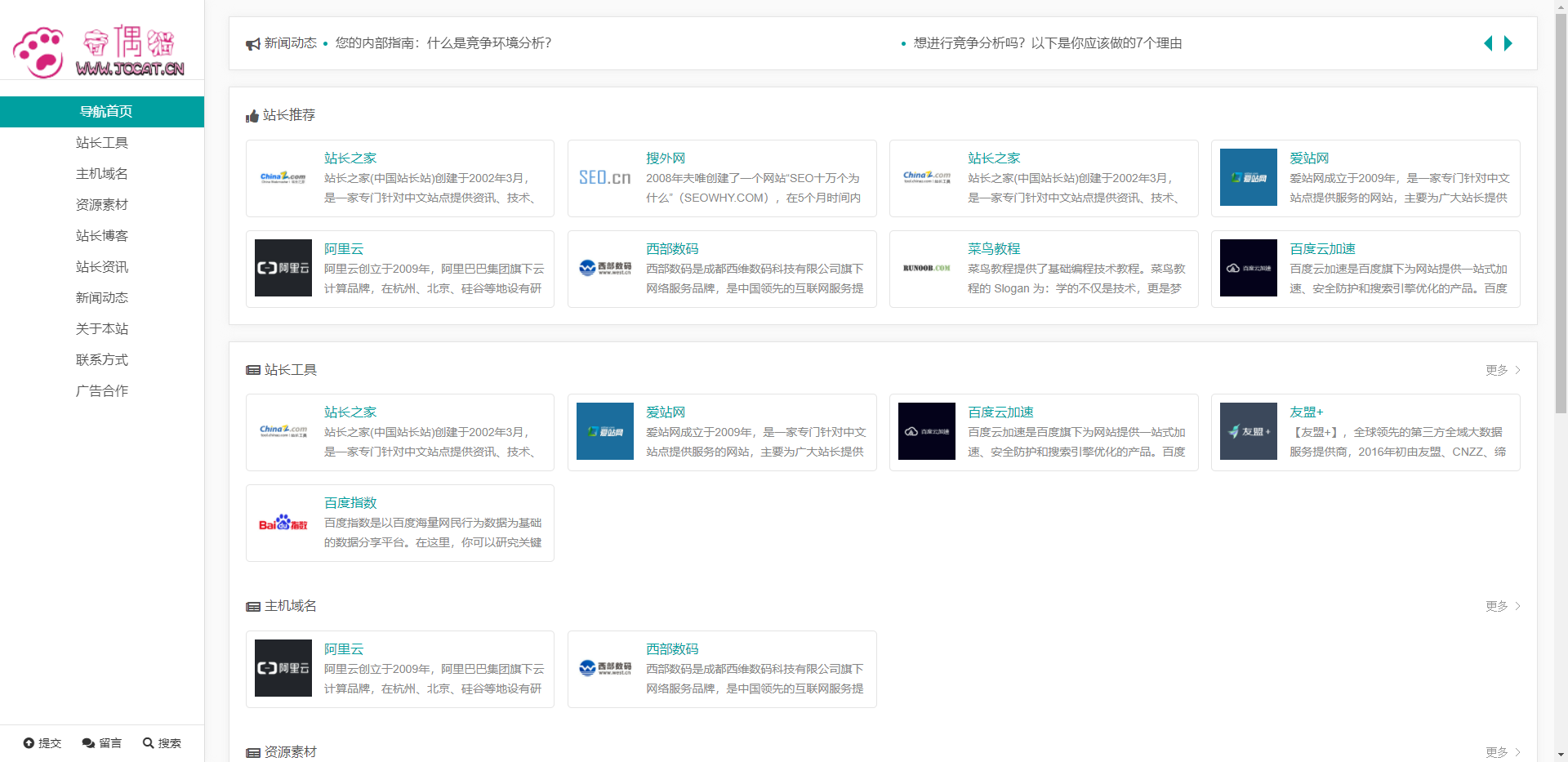The image size is (1568, 762).
Task: Open 爱站网 link in 站长推荐 section
Action: pos(1309,158)
